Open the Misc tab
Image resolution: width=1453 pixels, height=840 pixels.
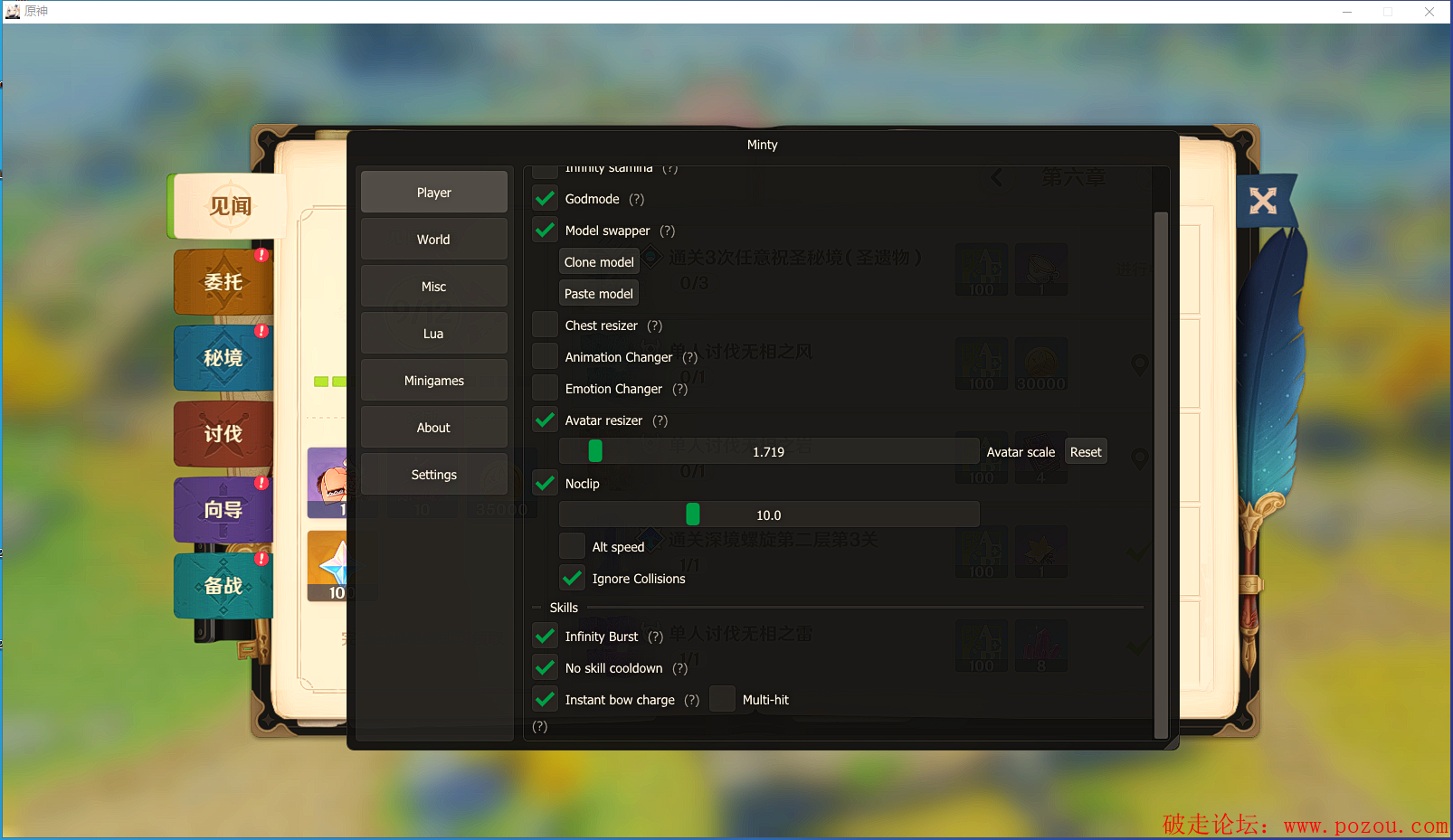tap(434, 287)
